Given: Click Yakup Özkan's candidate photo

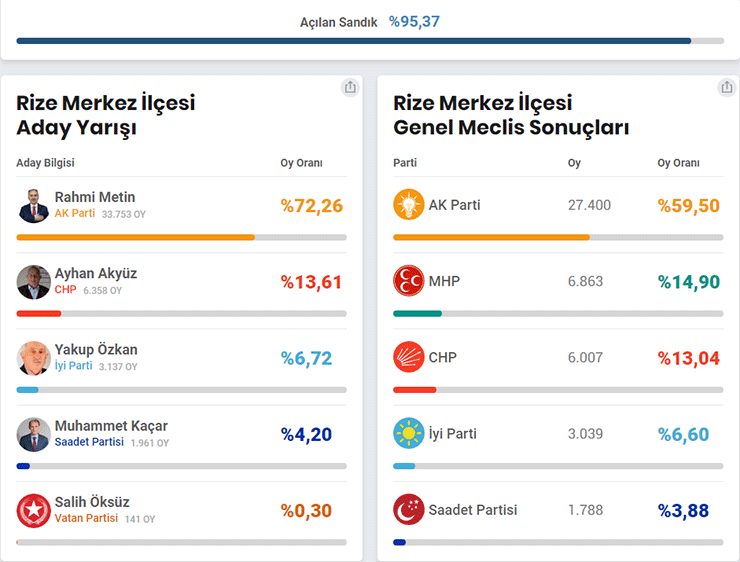Looking at the screenshot, I should tap(33, 358).
